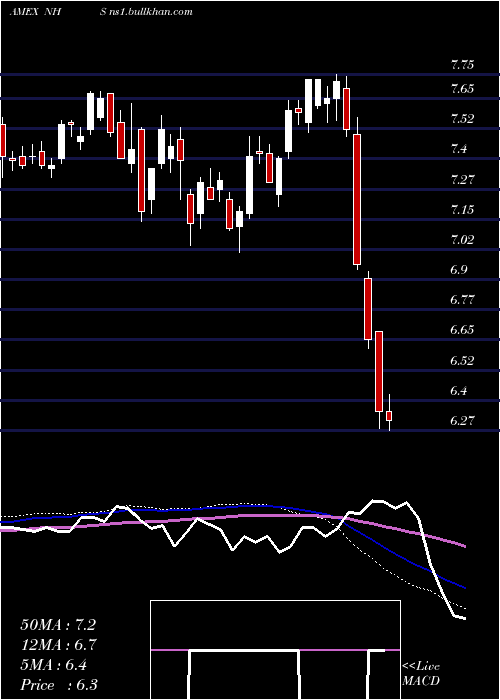
Task: Click the 6.4 price axis label
Action: (459, 391)
